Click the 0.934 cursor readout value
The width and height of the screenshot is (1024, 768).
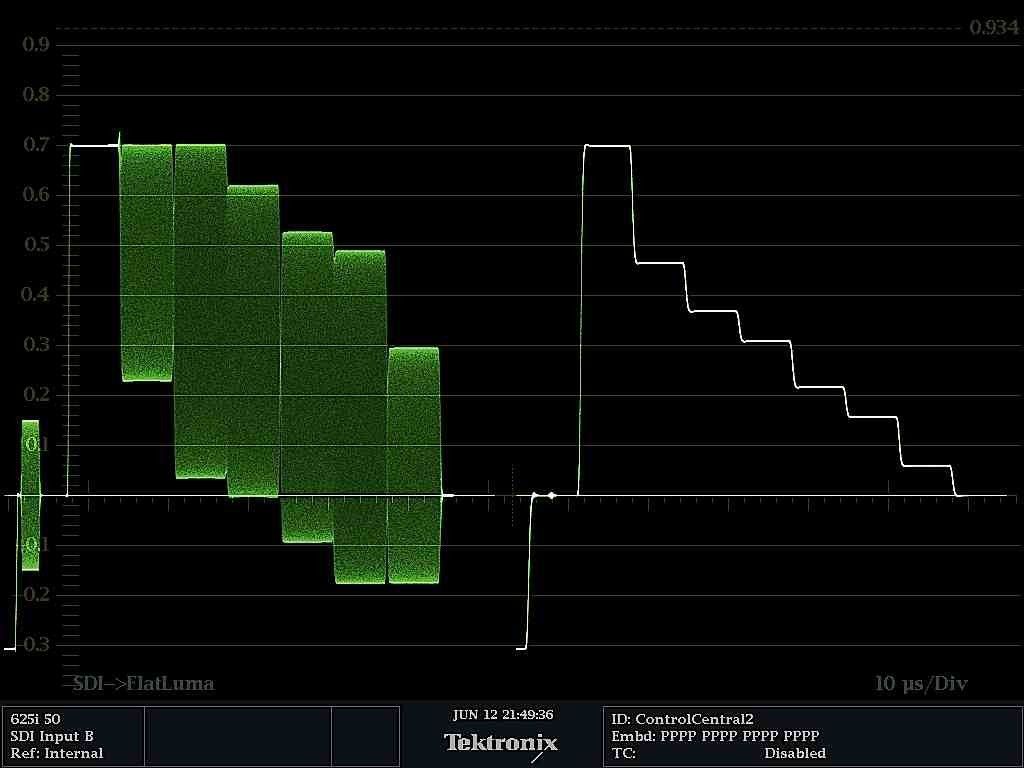993,27
